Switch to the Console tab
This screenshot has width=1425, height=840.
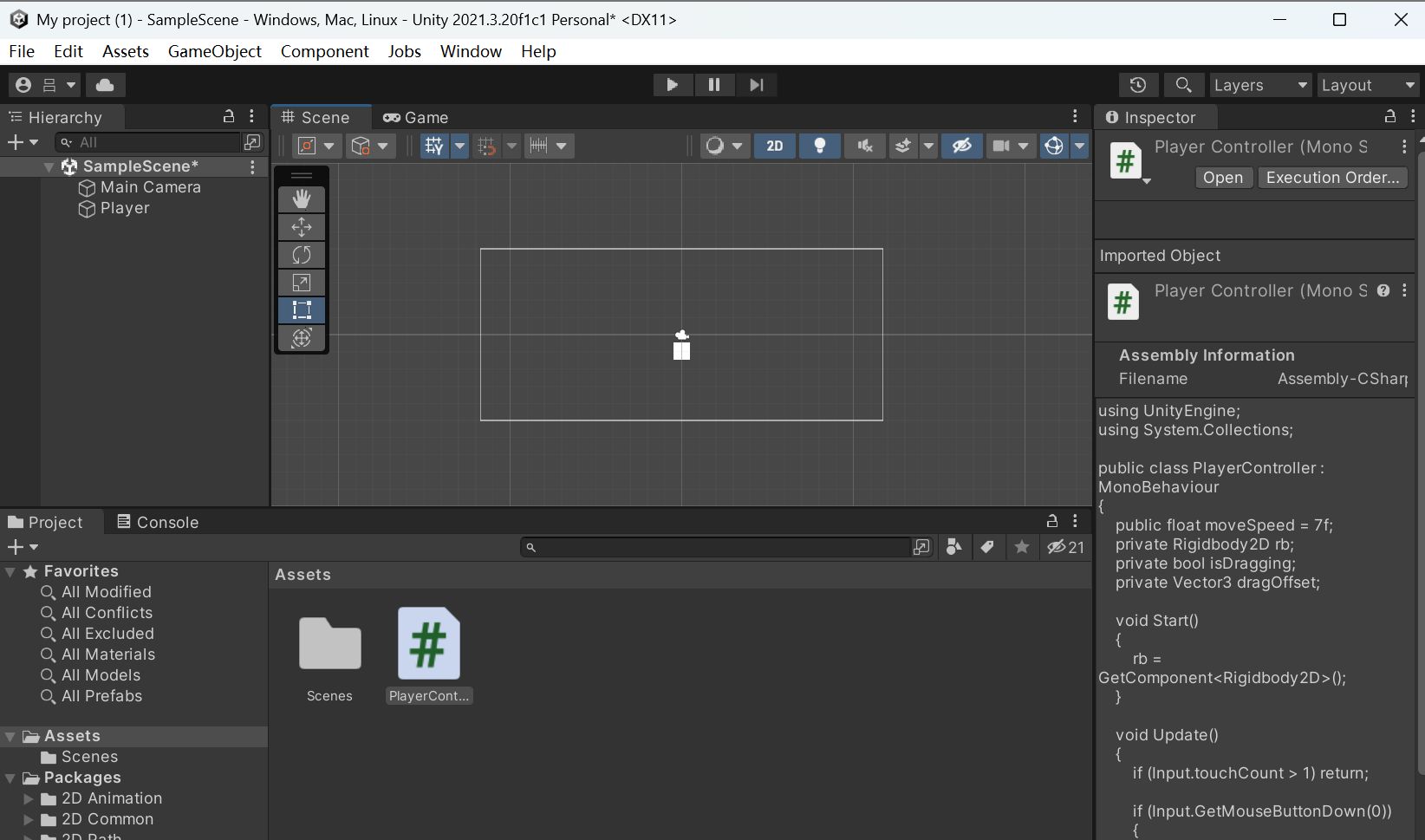pyautogui.click(x=158, y=522)
